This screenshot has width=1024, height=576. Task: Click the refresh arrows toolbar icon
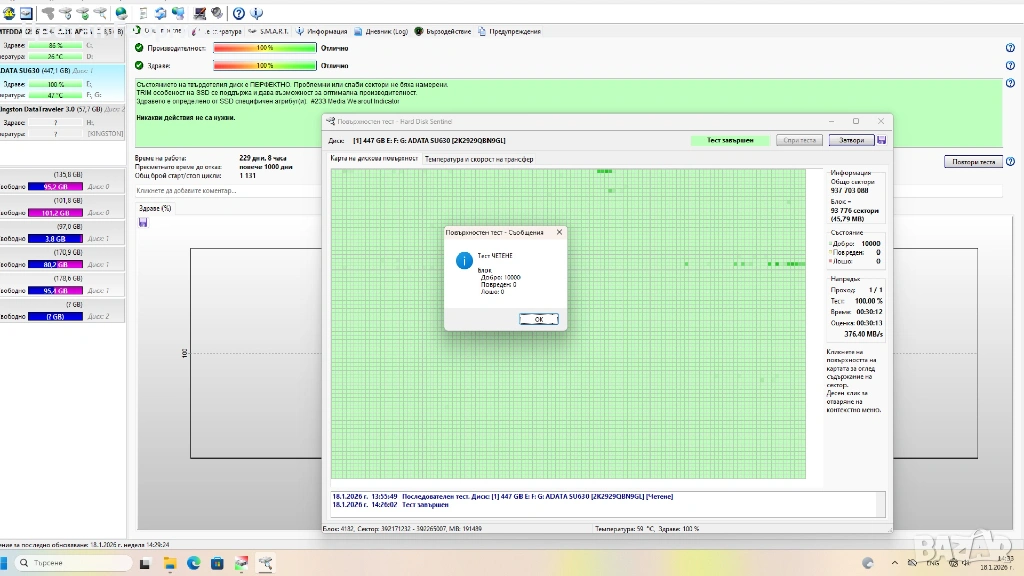pyautogui.click(x=161, y=13)
